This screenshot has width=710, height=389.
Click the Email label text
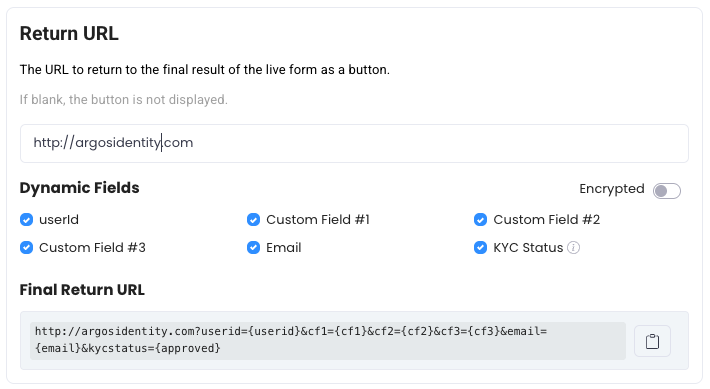coord(283,248)
